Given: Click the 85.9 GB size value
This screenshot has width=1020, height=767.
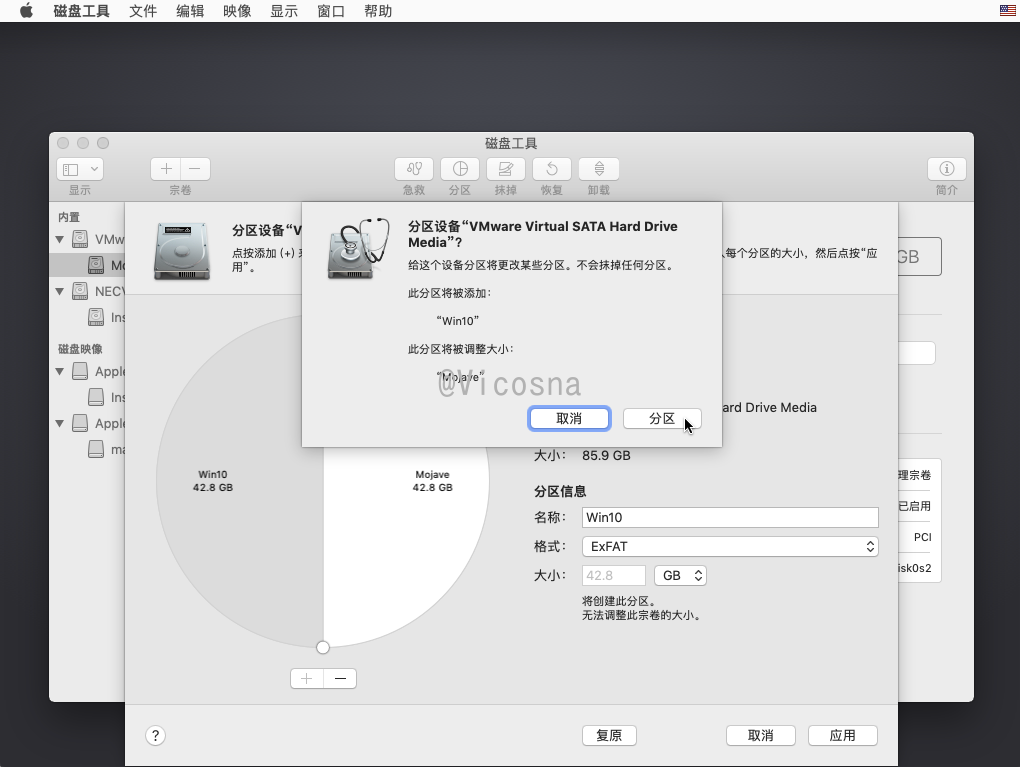Looking at the screenshot, I should pos(606,455).
